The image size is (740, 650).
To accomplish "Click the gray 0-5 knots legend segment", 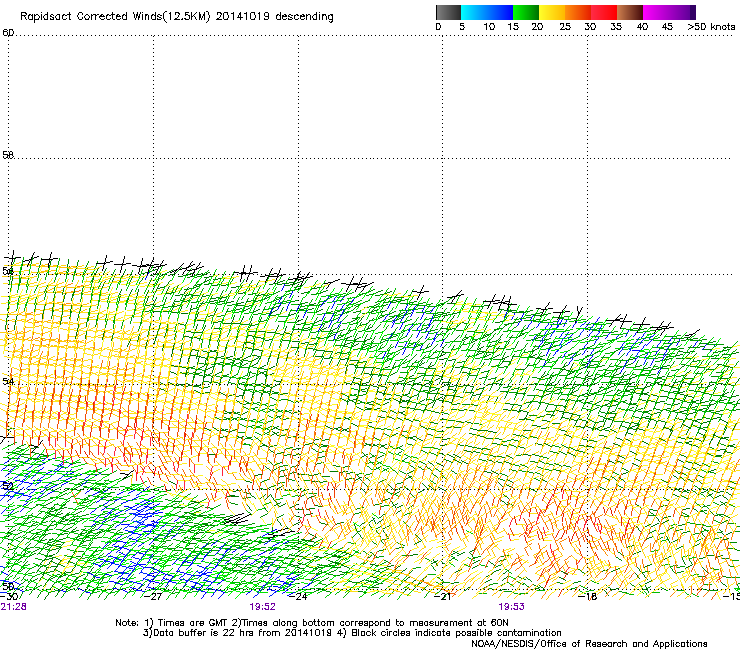I will [x=448, y=12].
